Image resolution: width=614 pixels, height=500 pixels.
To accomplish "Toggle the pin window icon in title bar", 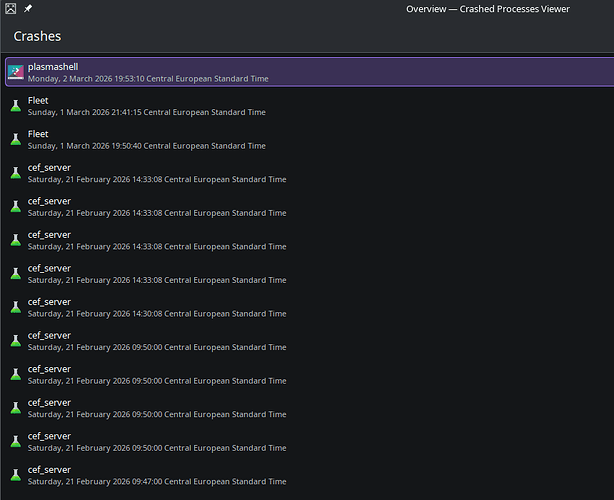I will pyautogui.click(x=28, y=8).
